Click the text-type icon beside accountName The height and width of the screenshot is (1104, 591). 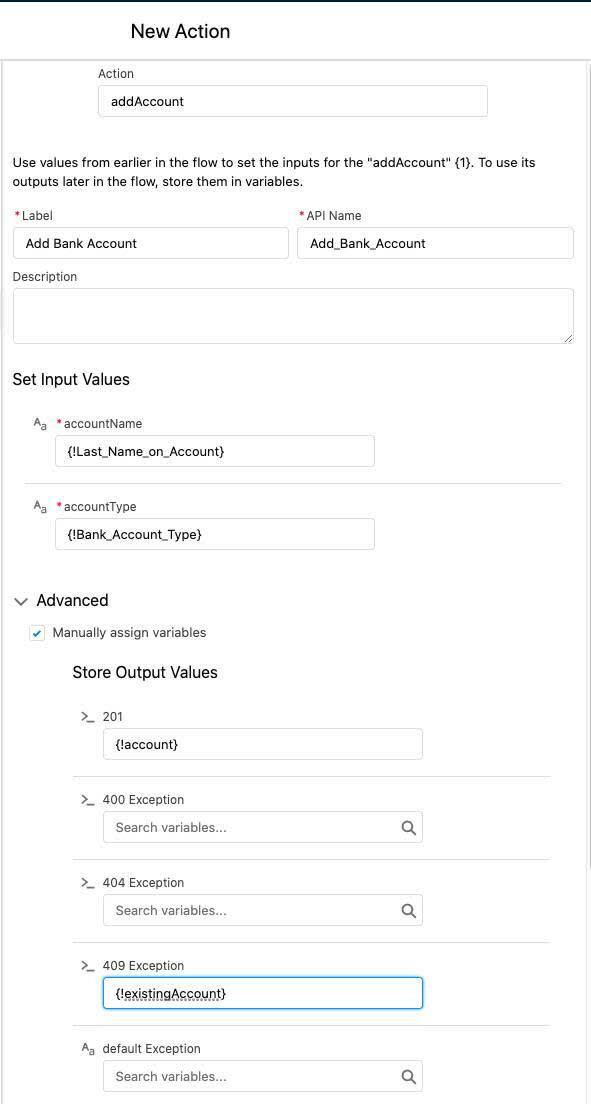coord(40,423)
